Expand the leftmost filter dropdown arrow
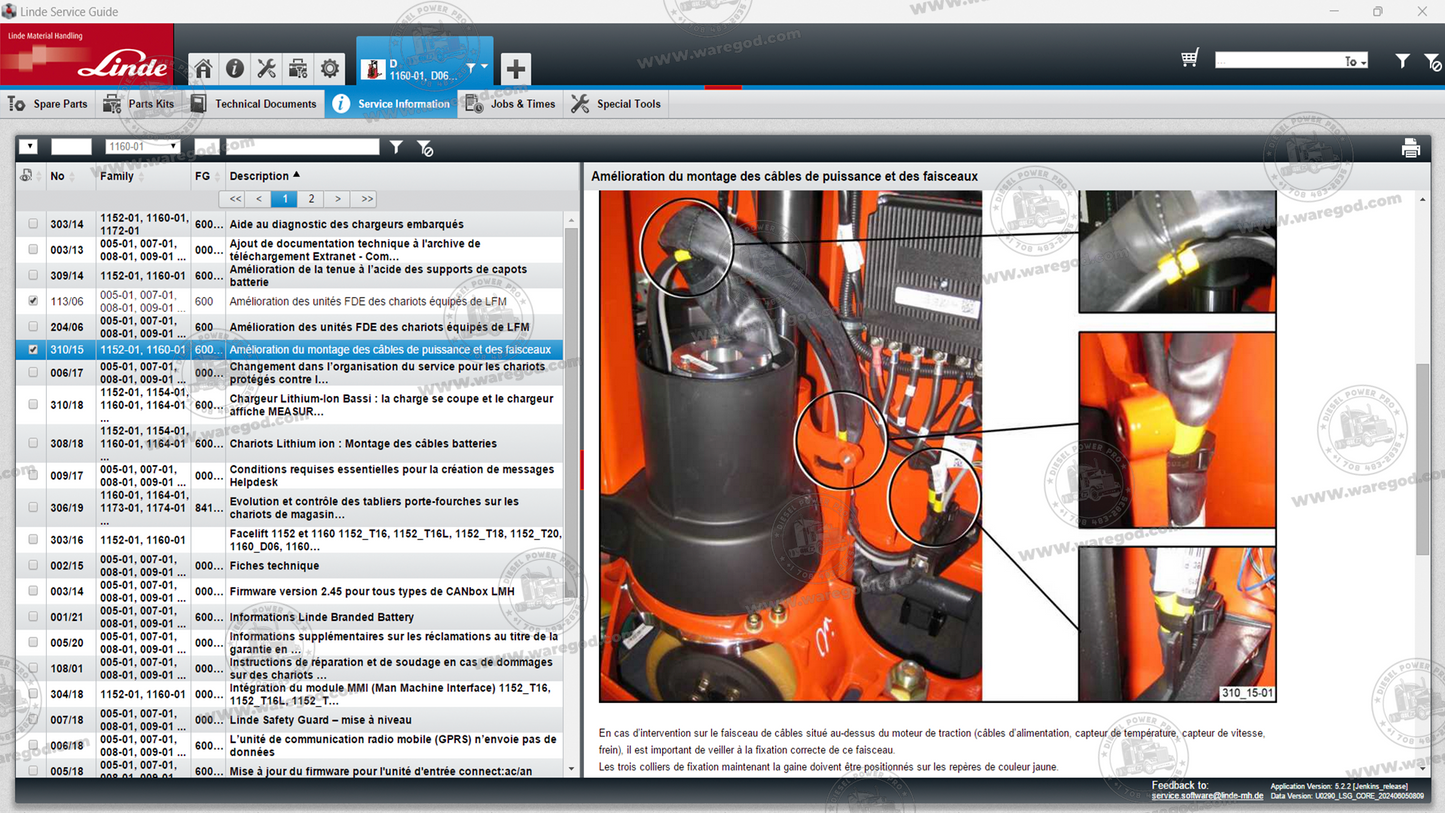The width and height of the screenshot is (1445, 813). [29, 146]
